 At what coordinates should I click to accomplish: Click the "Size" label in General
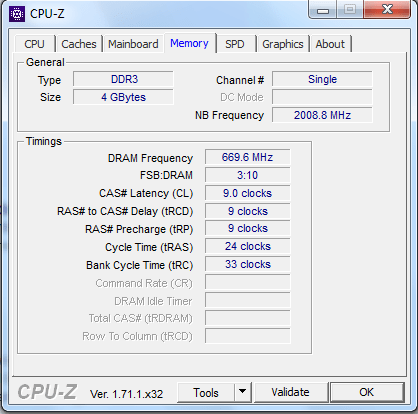[x=50, y=97]
